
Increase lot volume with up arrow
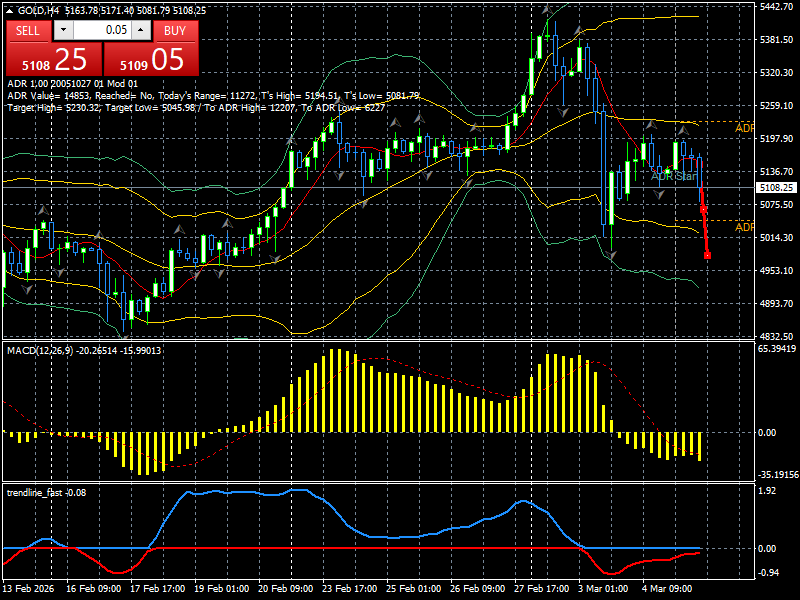(x=141, y=30)
